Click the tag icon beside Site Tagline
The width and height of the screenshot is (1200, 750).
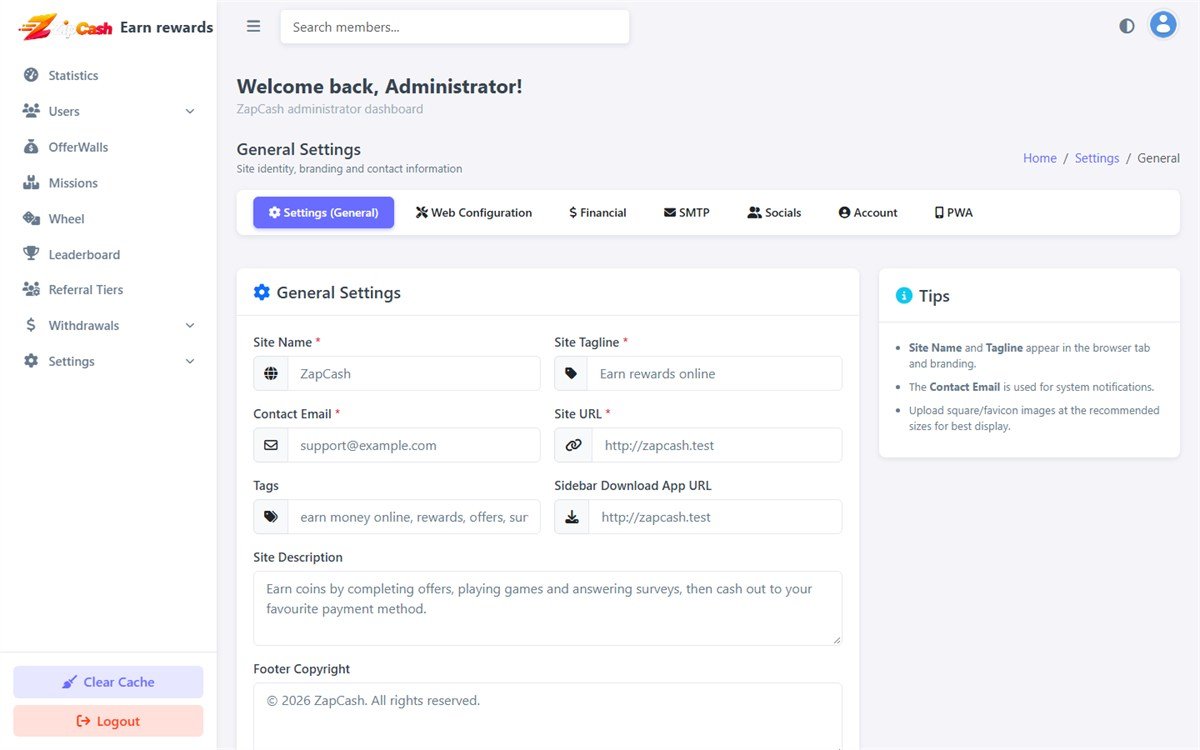(x=571, y=373)
